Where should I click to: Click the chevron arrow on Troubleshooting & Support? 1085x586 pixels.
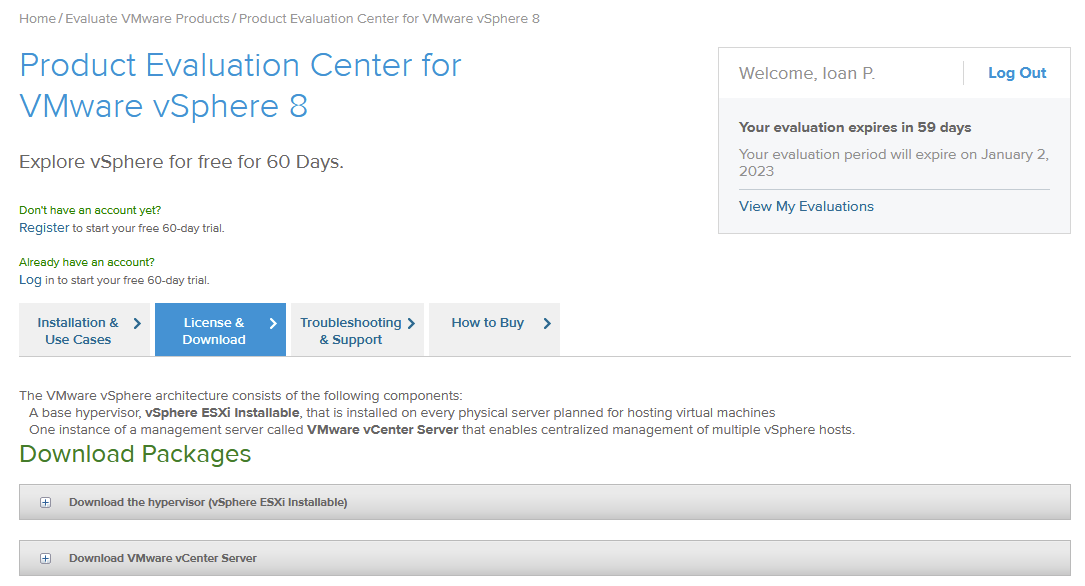411,324
